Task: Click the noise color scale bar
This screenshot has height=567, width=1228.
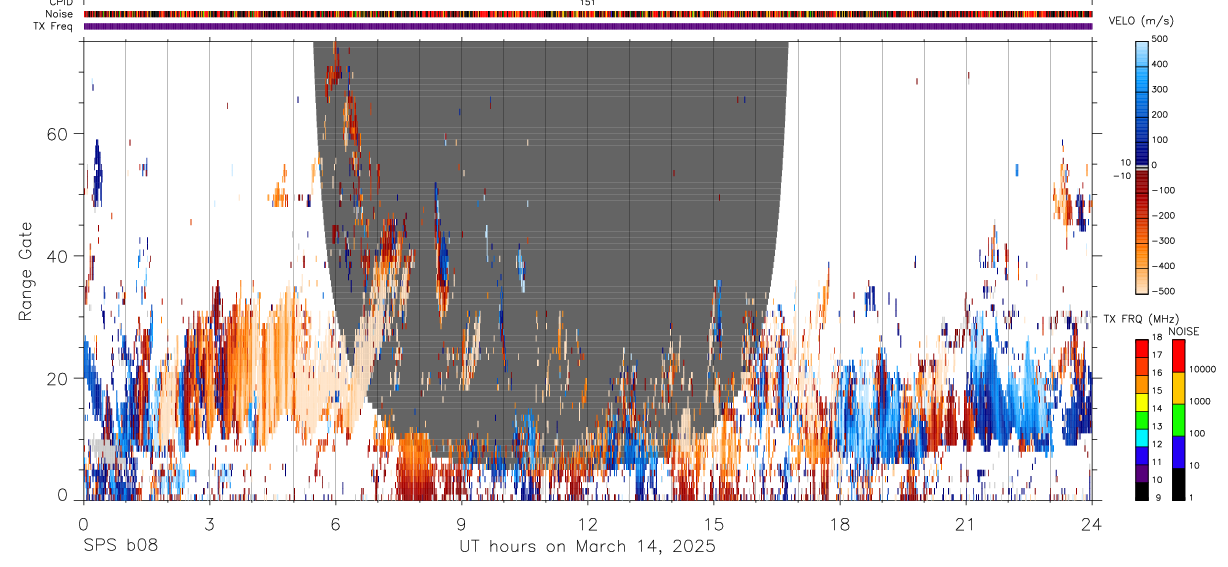Action: 1178,419
